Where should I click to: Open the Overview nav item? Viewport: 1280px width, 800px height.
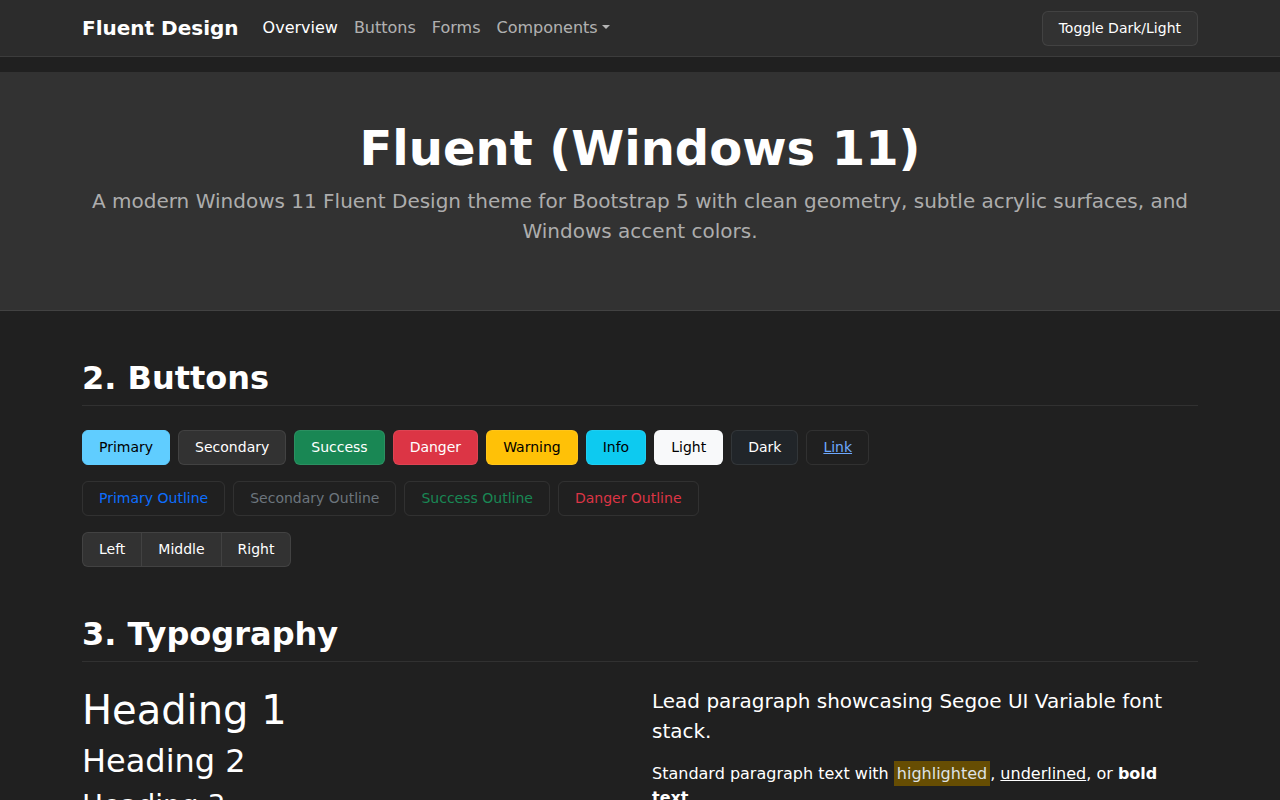pos(300,28)
